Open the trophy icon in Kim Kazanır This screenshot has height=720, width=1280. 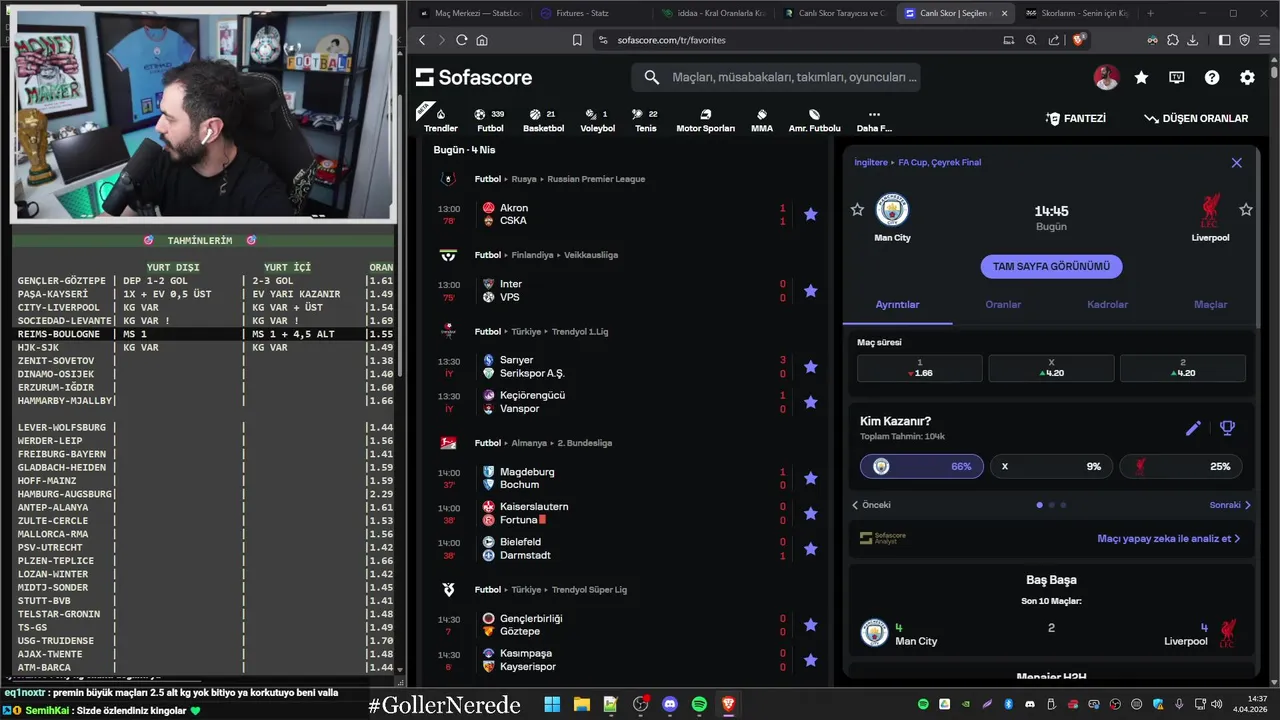tap(1228, 428)
